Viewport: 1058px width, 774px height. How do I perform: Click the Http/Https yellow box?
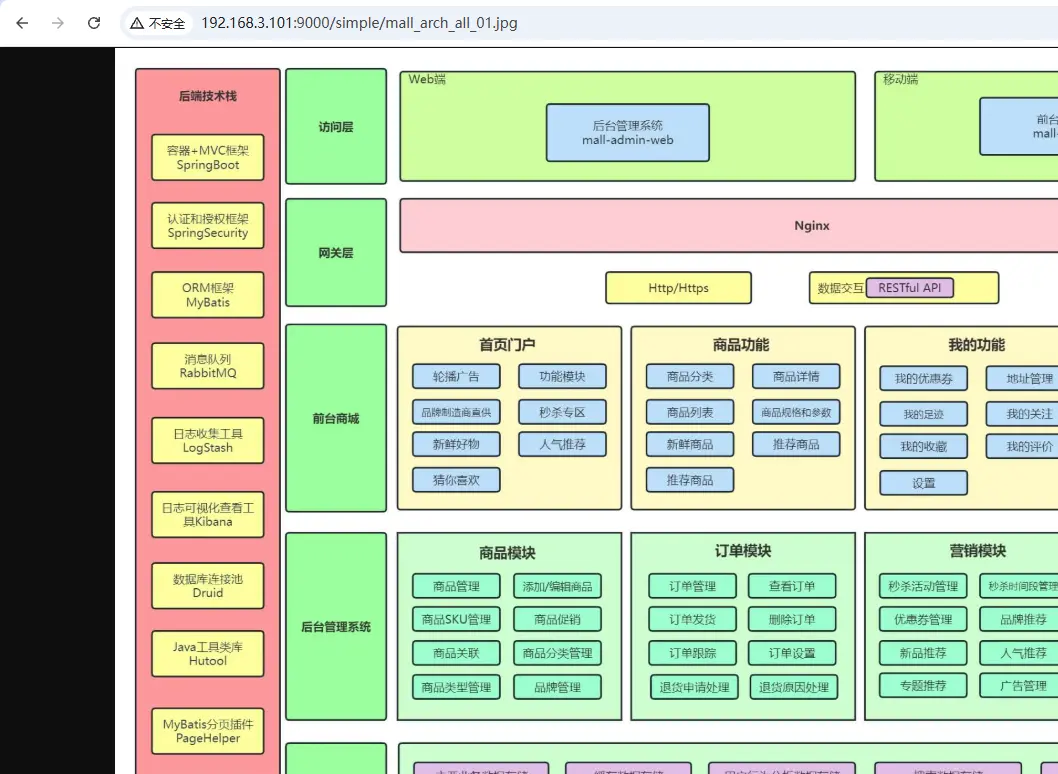pos(678,288)
